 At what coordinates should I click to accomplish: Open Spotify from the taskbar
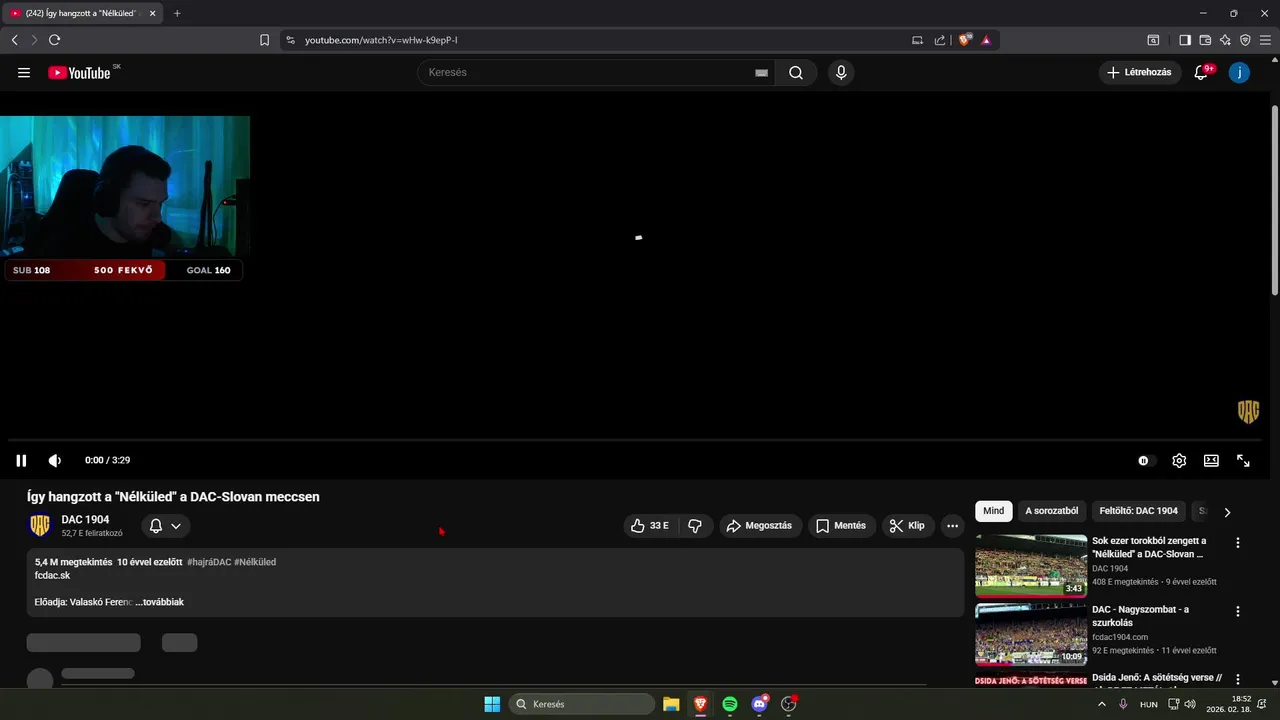[x=730, y=704]
